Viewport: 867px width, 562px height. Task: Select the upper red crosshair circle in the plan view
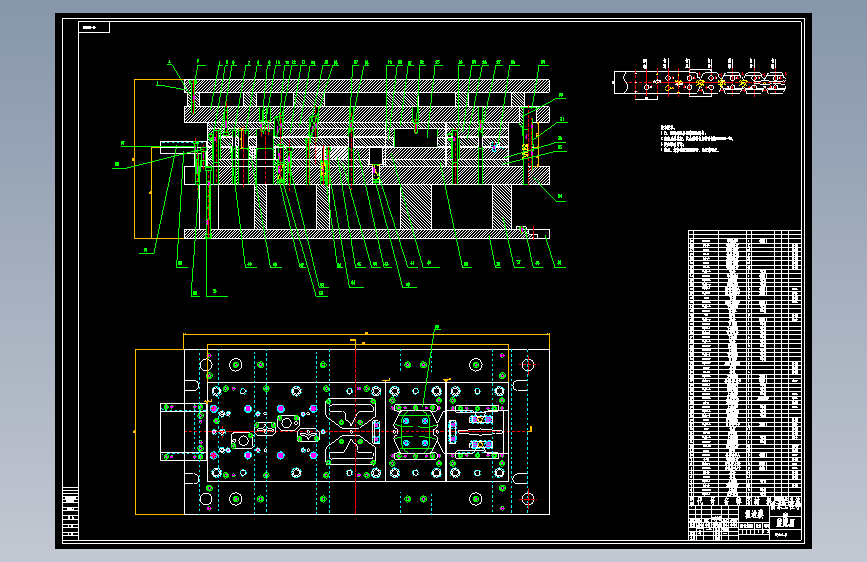[528, 365]
